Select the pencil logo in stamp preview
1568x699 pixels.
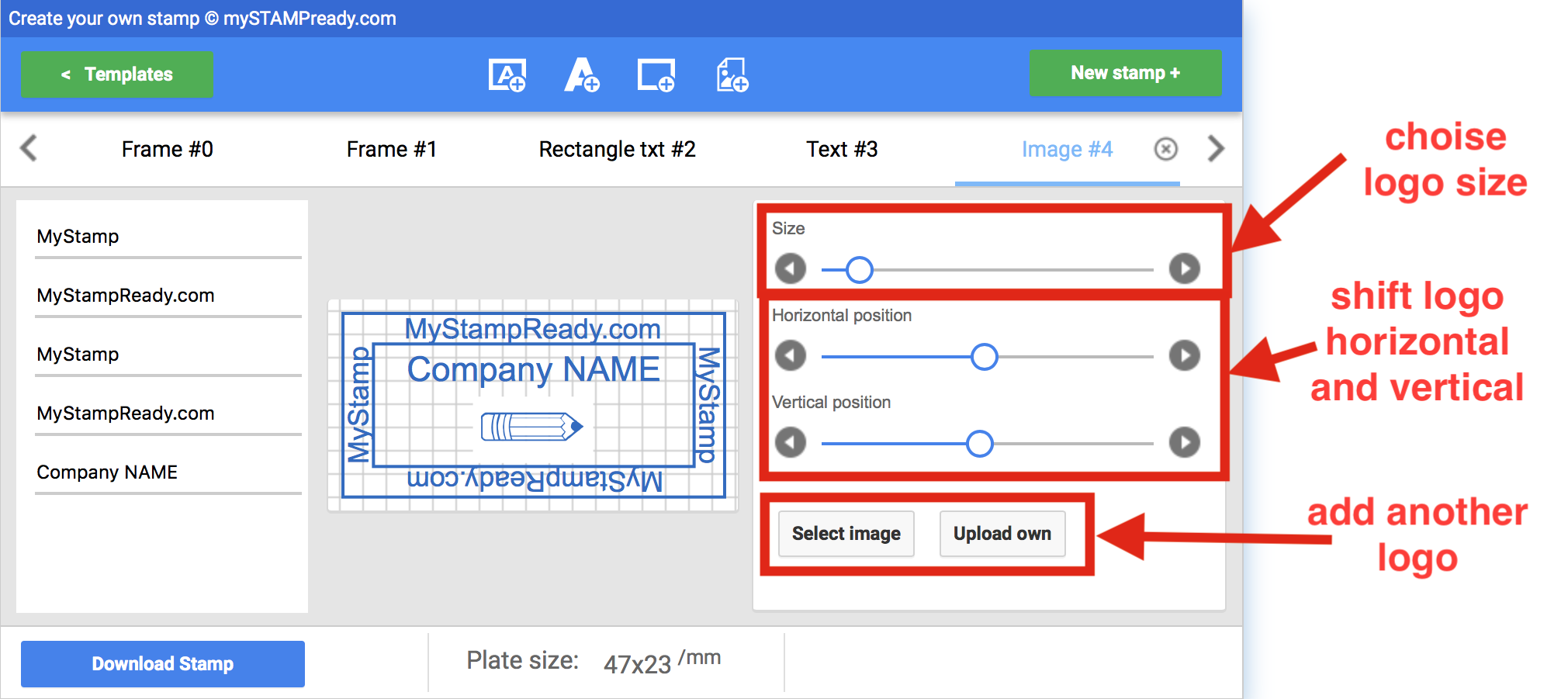(x=531, y=427)
